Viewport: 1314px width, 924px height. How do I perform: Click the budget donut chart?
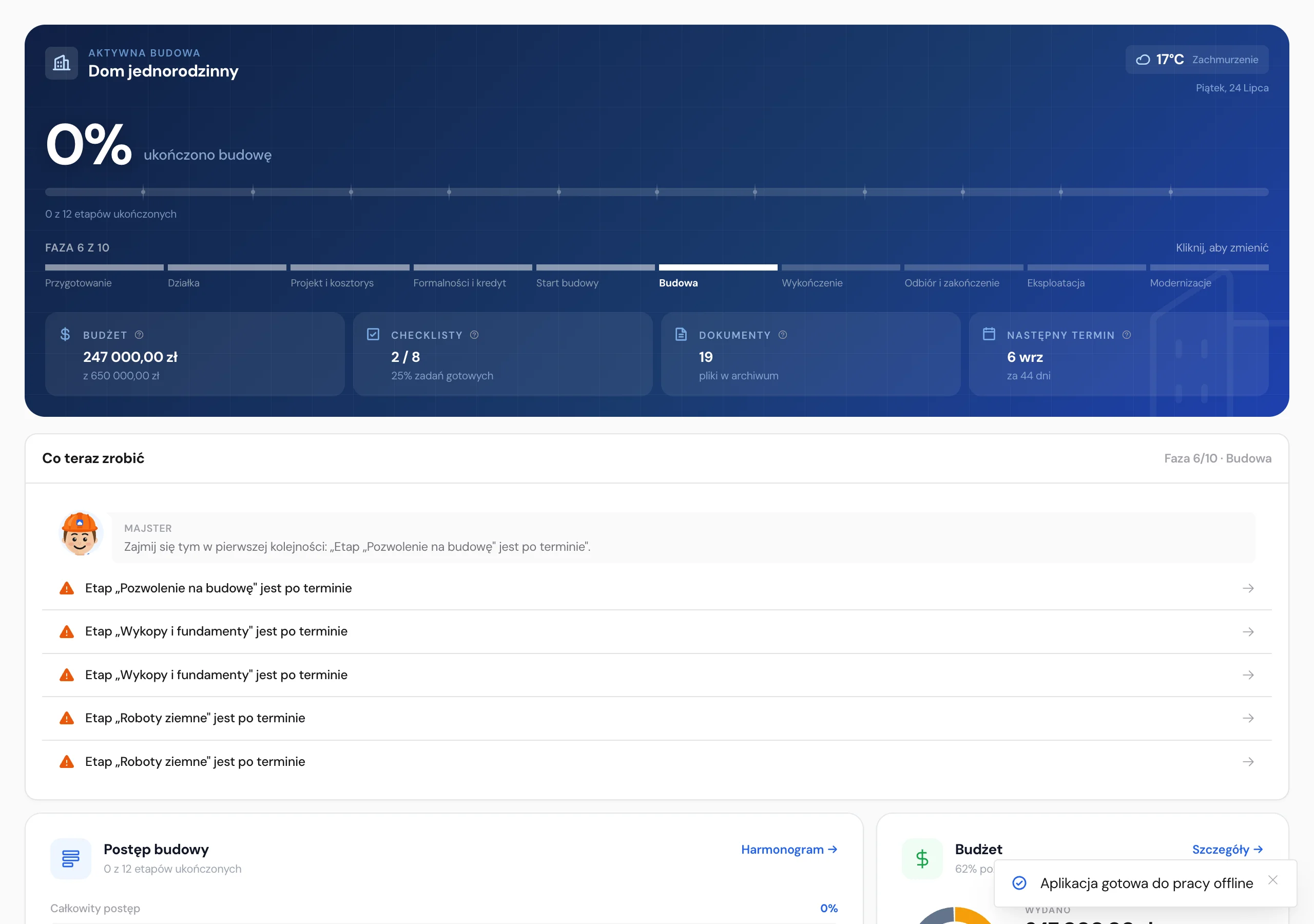click(x=955, y=916)
